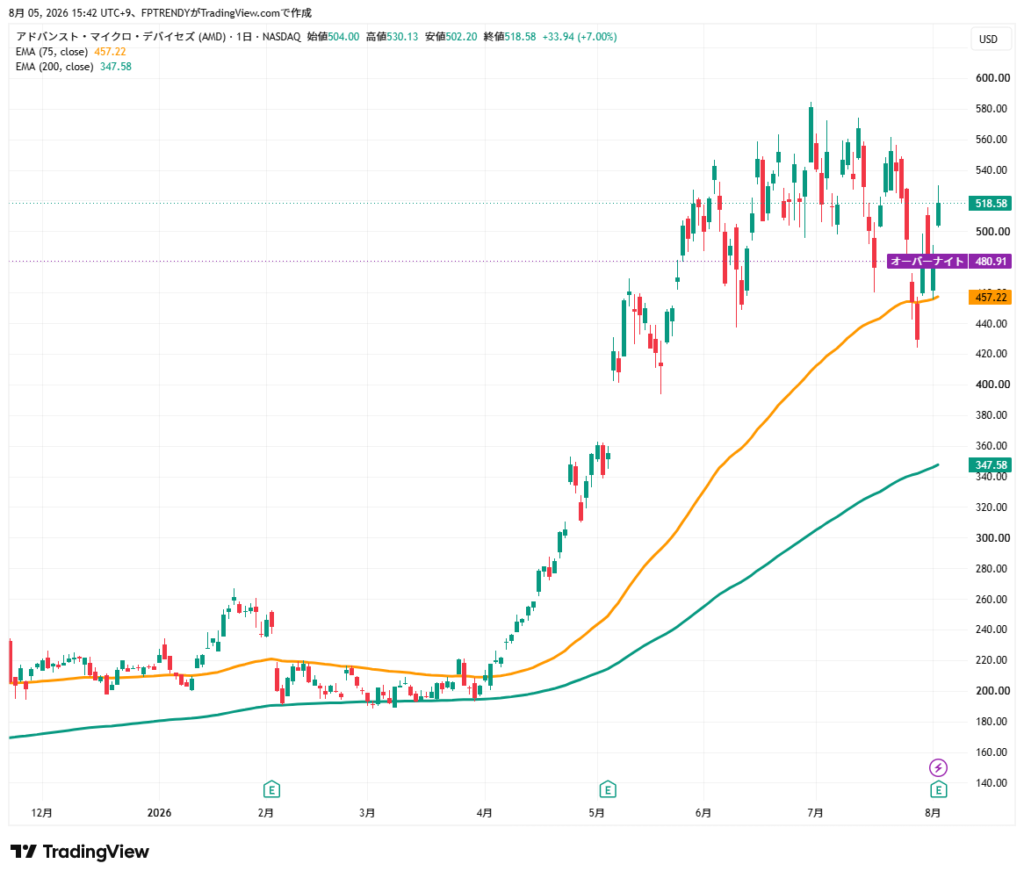Click the green 347.58 EMA price label

coord(991,465)
